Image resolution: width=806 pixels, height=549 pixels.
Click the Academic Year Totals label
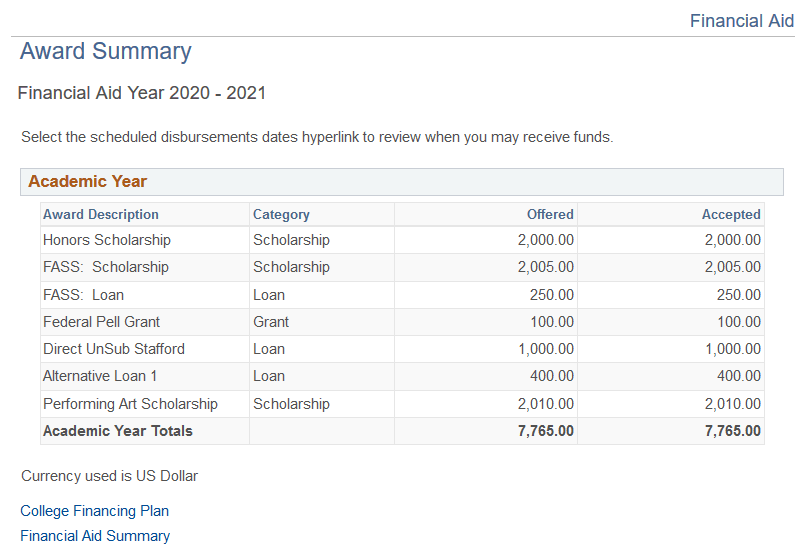pyautogui.click(x=118, y=431)
